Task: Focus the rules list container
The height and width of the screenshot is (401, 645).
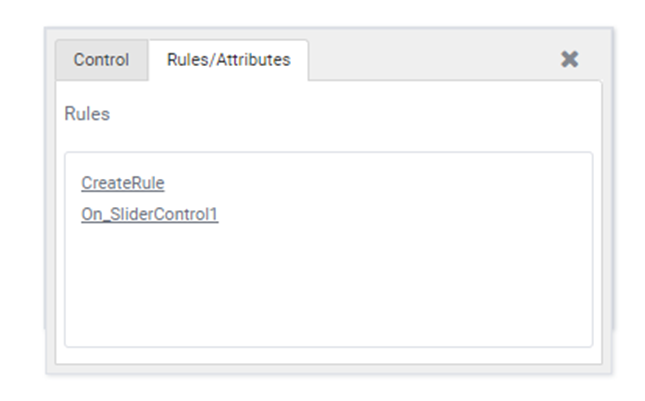Action: coord(329,250)
